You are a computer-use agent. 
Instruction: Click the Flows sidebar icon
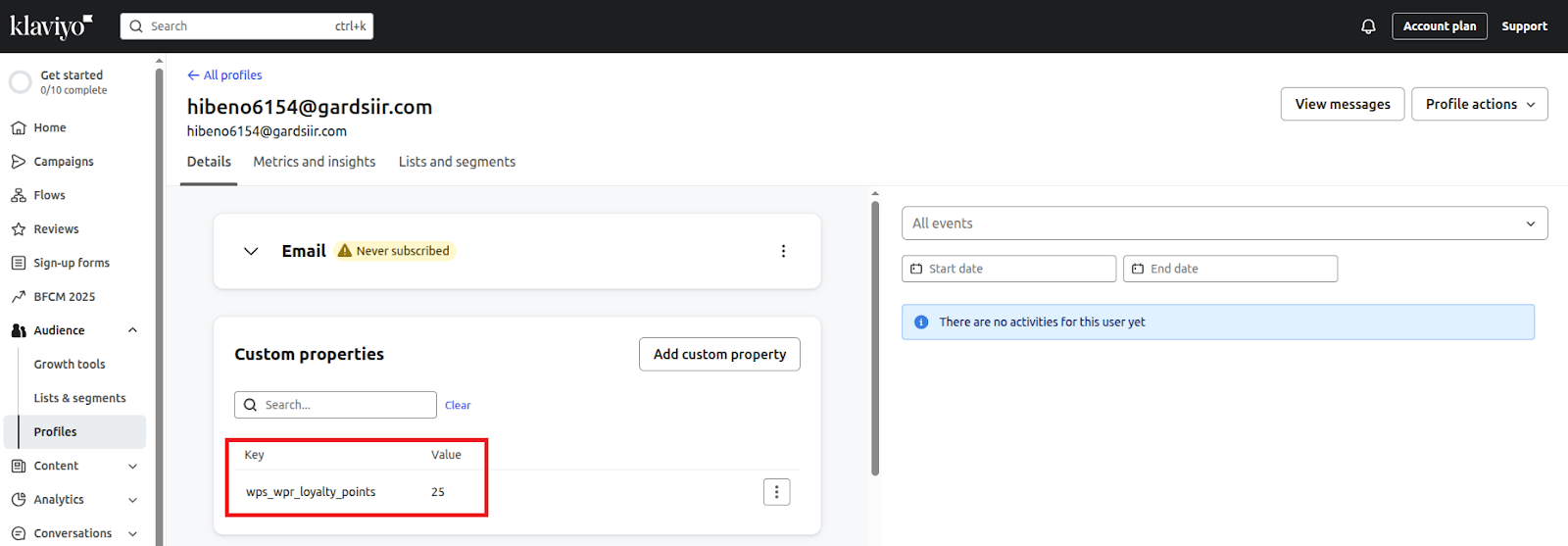(x=19, y=195)
